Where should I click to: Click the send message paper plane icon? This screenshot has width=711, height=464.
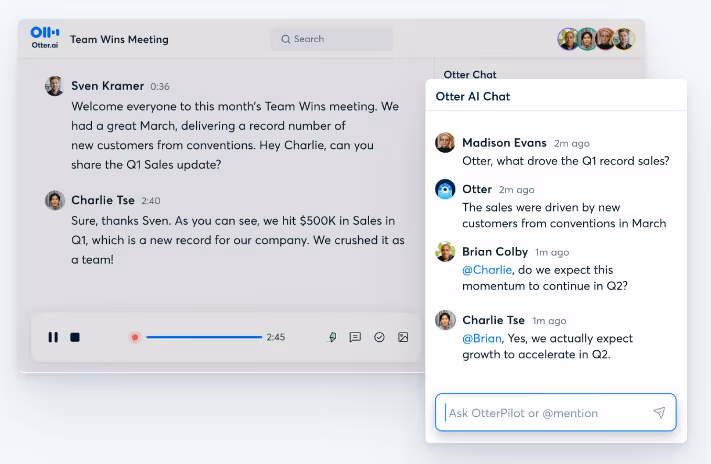pyautogui.click(x=659, y=412)
